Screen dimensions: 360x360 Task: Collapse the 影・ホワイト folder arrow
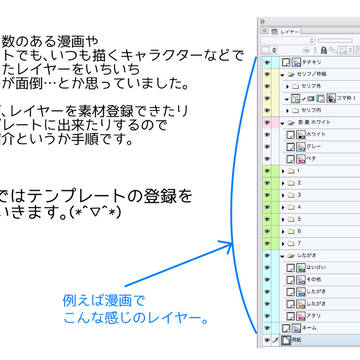pyautogui.click(x=283, y=123)
